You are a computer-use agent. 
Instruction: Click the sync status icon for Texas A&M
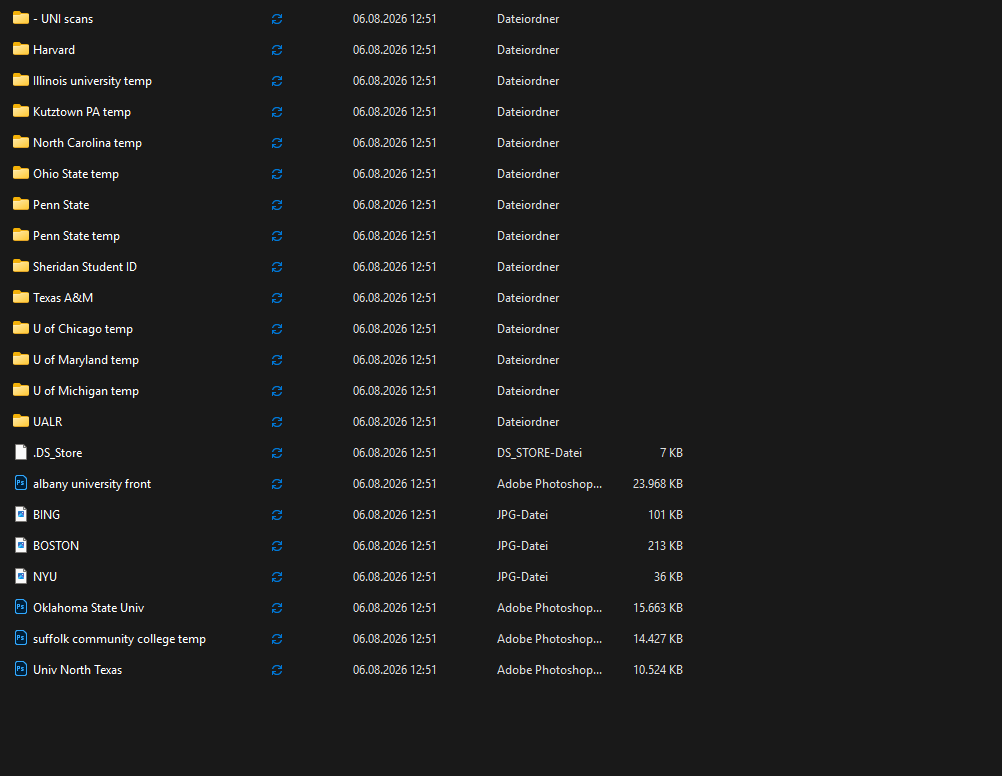pyautogui.click(x=277, y=298)
